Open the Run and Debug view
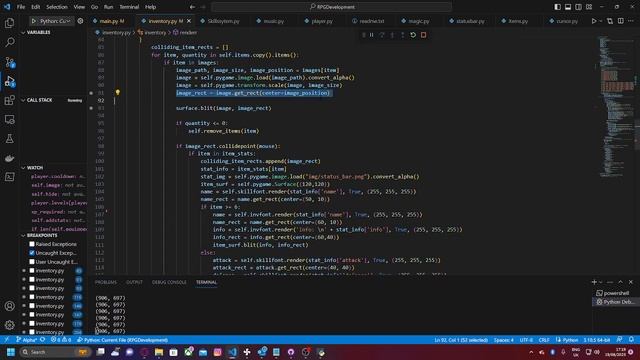 (x=9, y=81)
